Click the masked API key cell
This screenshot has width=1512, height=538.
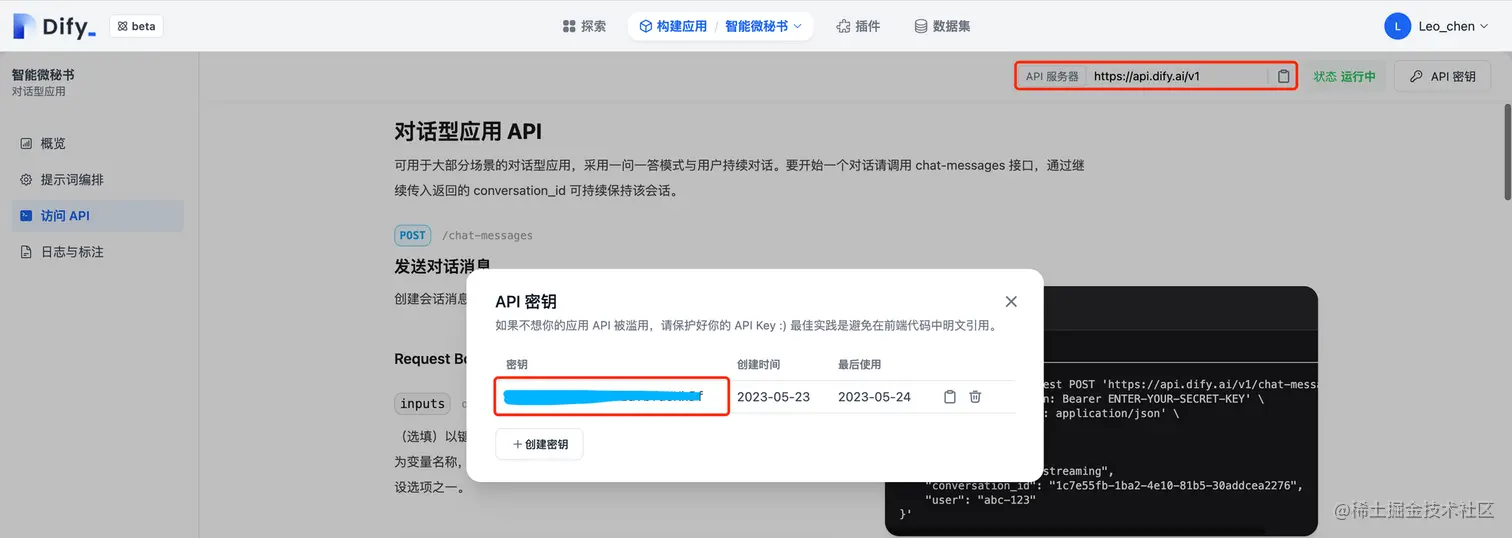click(x=612, y=397)
